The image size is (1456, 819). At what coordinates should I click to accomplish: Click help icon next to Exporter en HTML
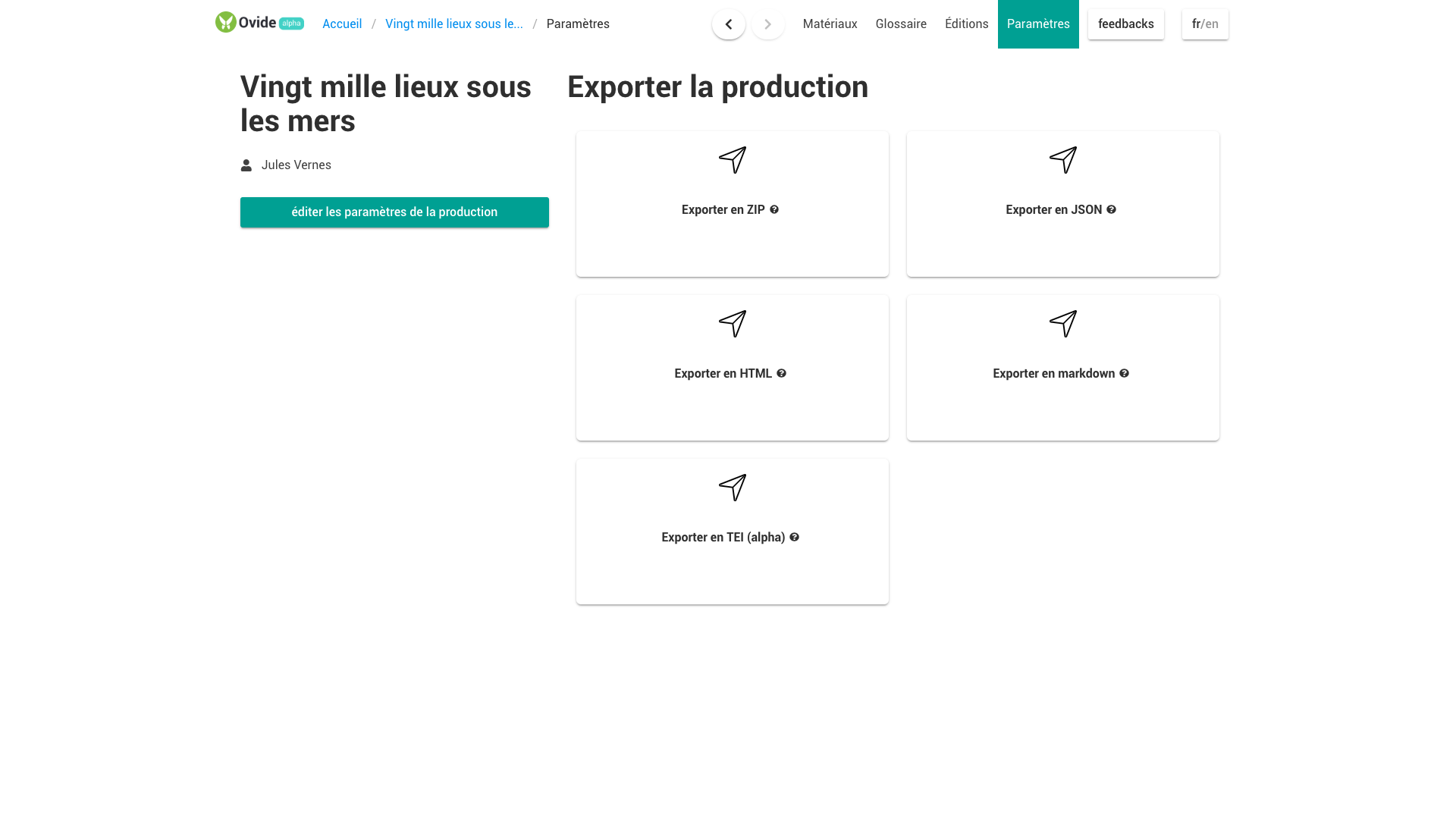[782, 373]
